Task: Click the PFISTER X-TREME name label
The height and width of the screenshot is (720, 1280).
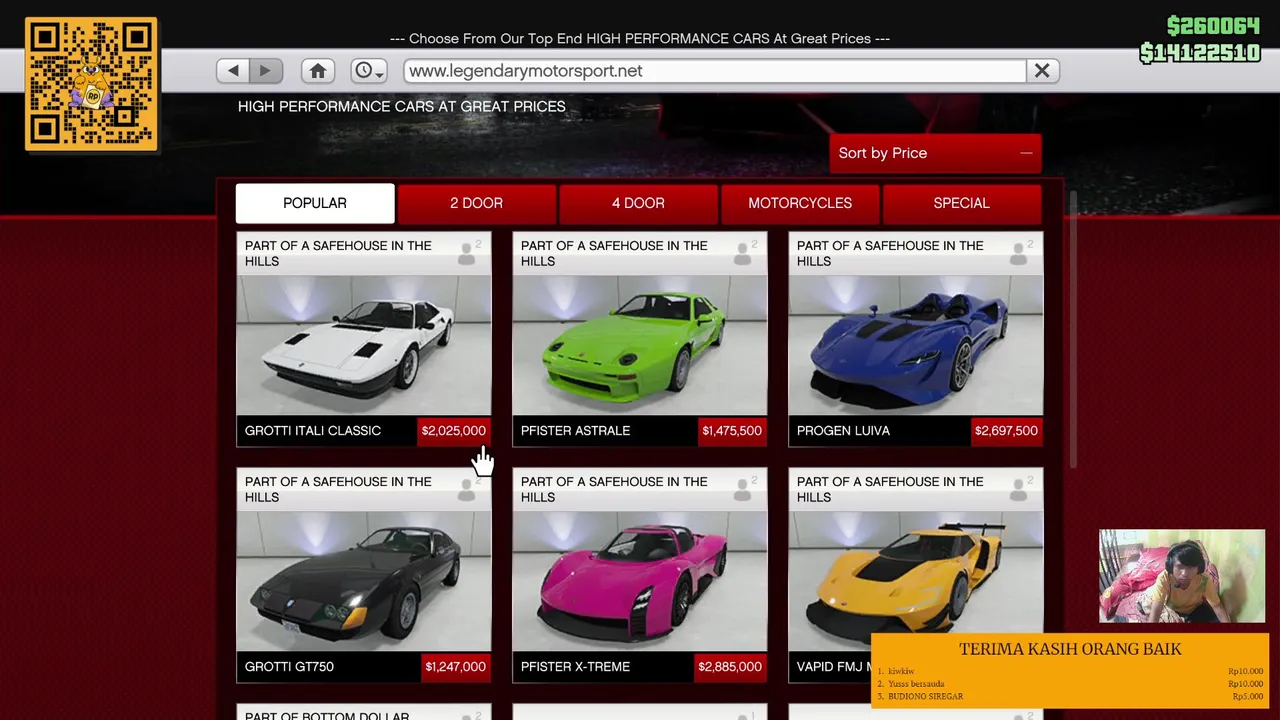Action: click(x=575, y=667)
